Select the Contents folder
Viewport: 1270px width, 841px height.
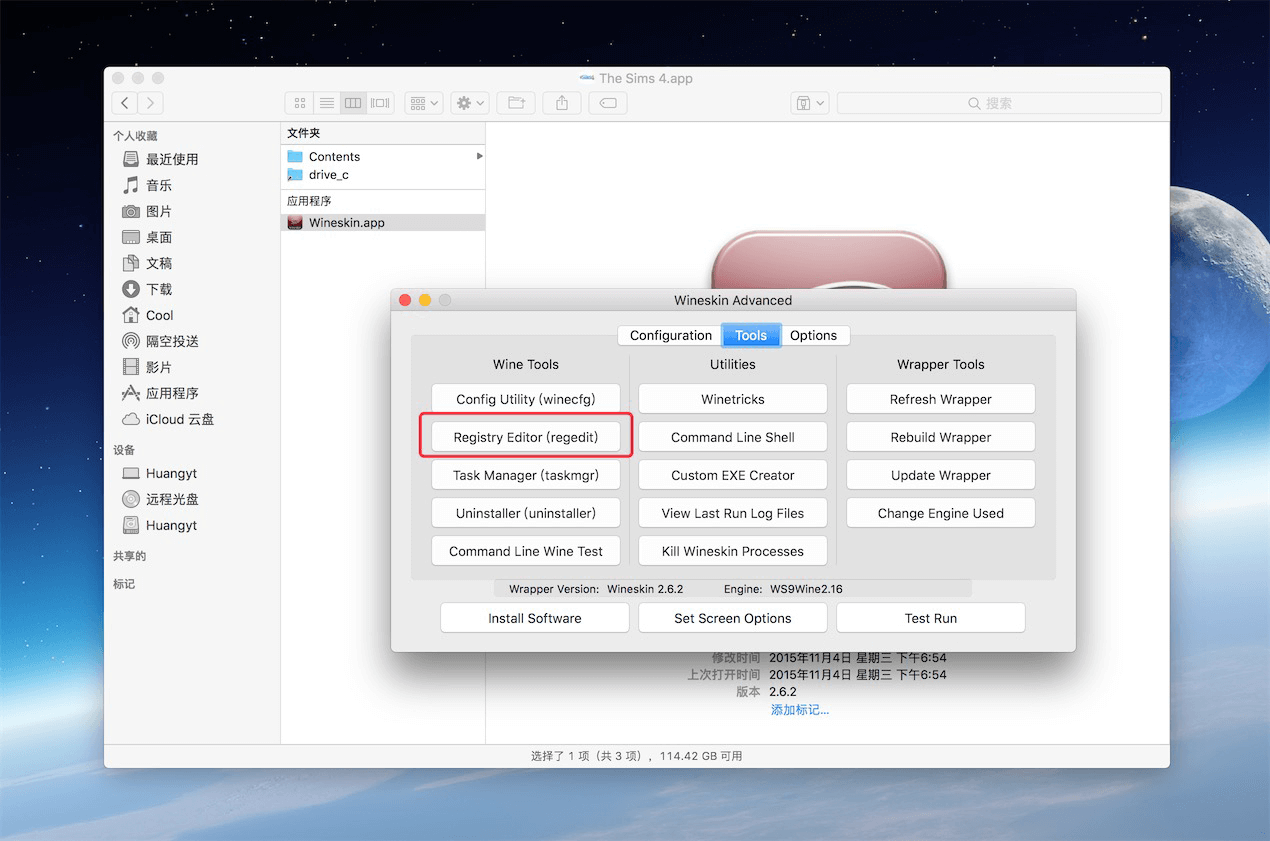point(383,156)
